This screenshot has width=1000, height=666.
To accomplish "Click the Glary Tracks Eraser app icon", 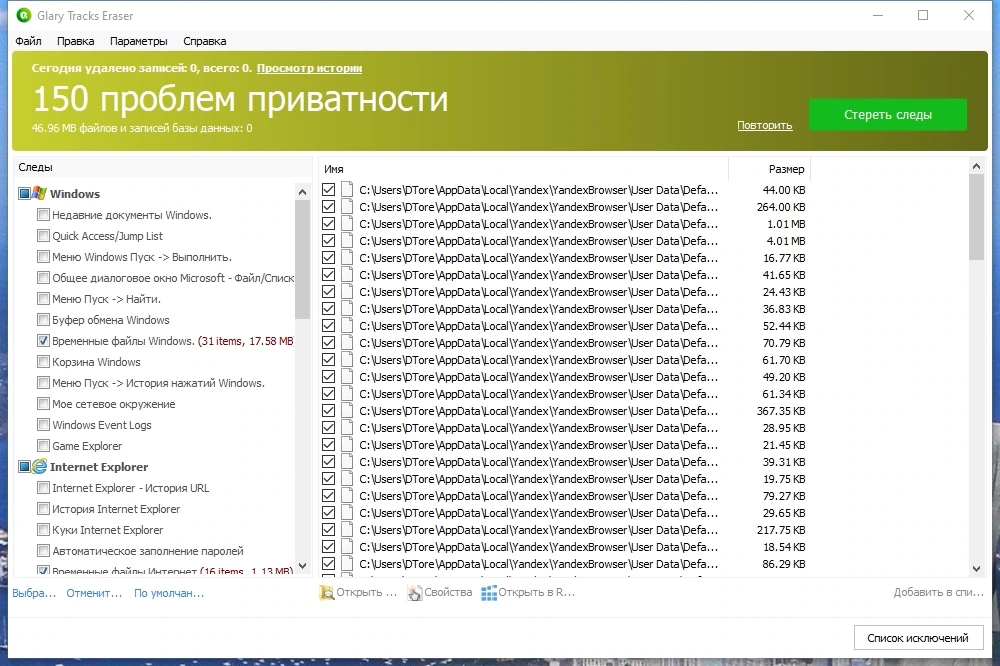I will (24, 15).
